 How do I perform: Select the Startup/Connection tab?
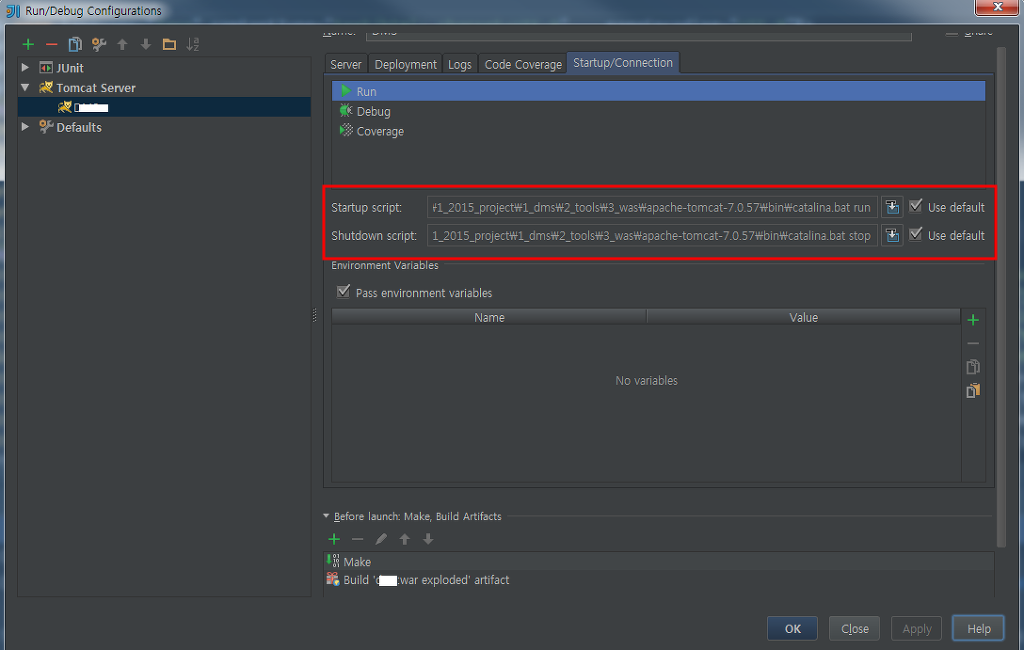623,63
